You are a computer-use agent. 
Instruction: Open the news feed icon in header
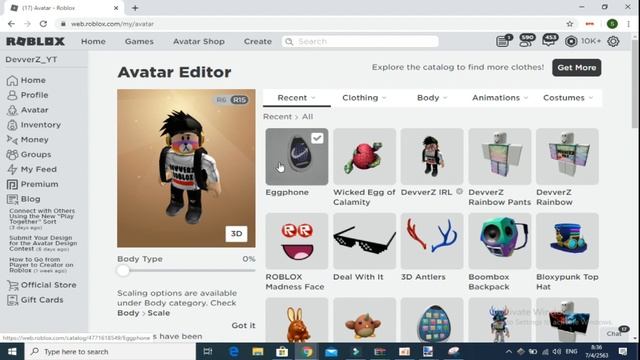[503, 41]
